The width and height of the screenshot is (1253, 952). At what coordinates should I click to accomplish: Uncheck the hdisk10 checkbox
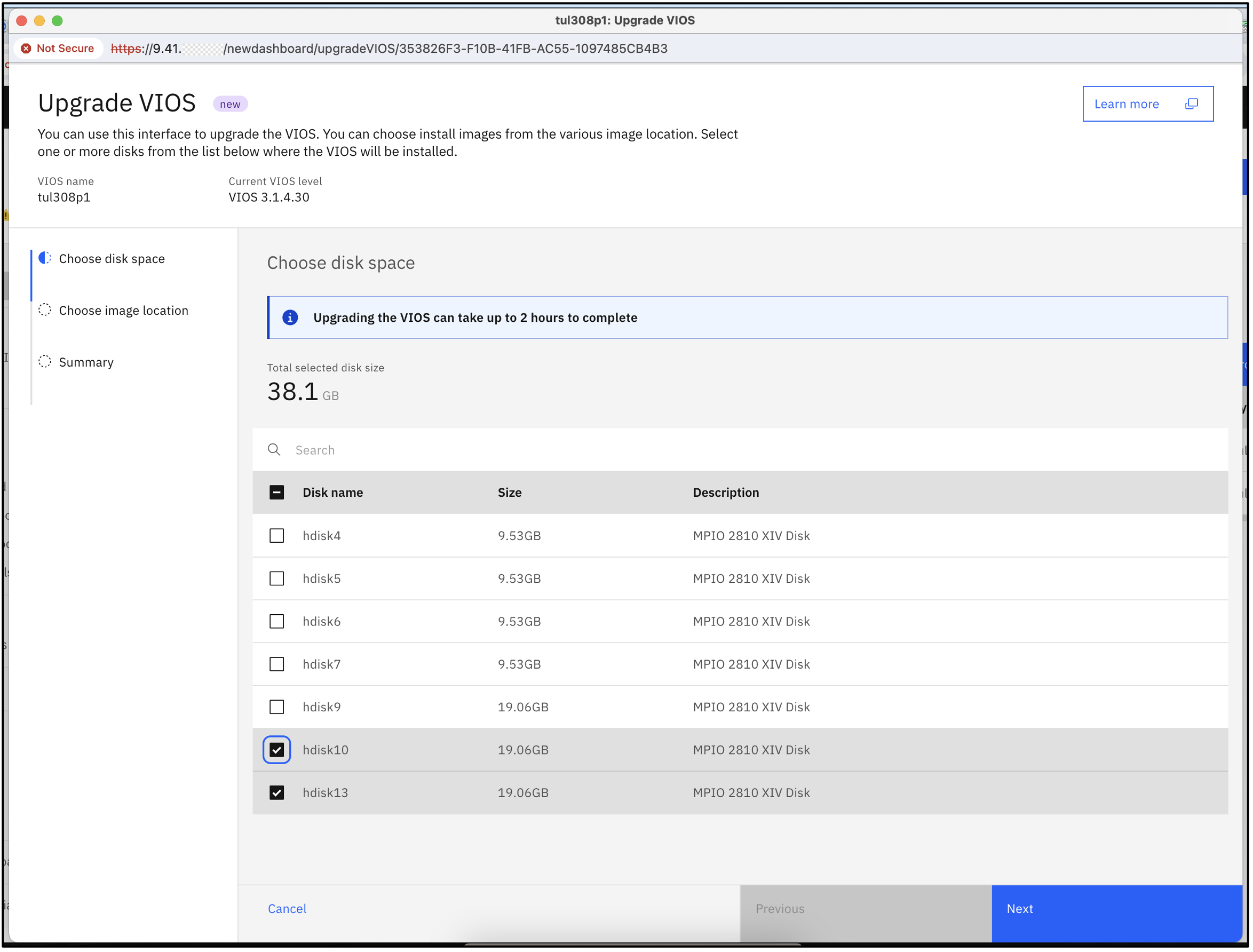277,751
